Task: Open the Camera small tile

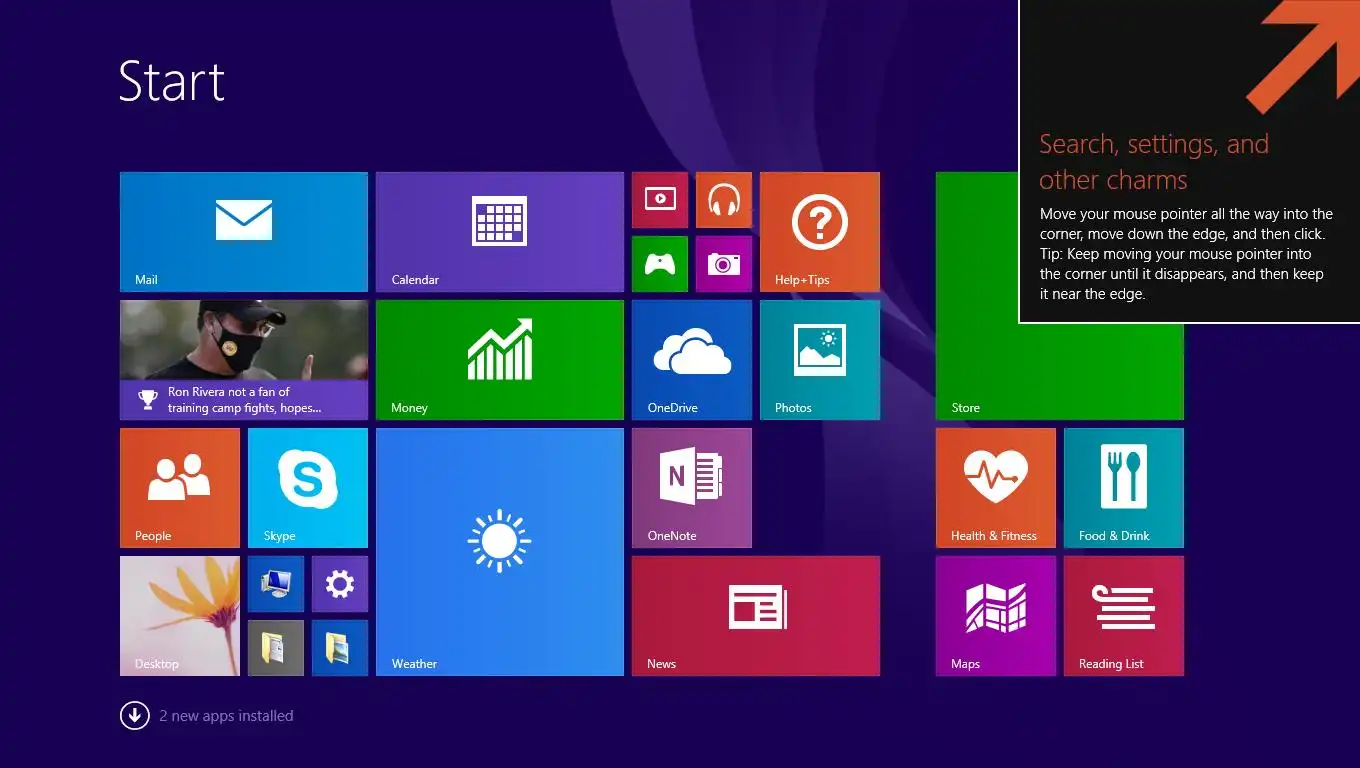Action: 724,264
